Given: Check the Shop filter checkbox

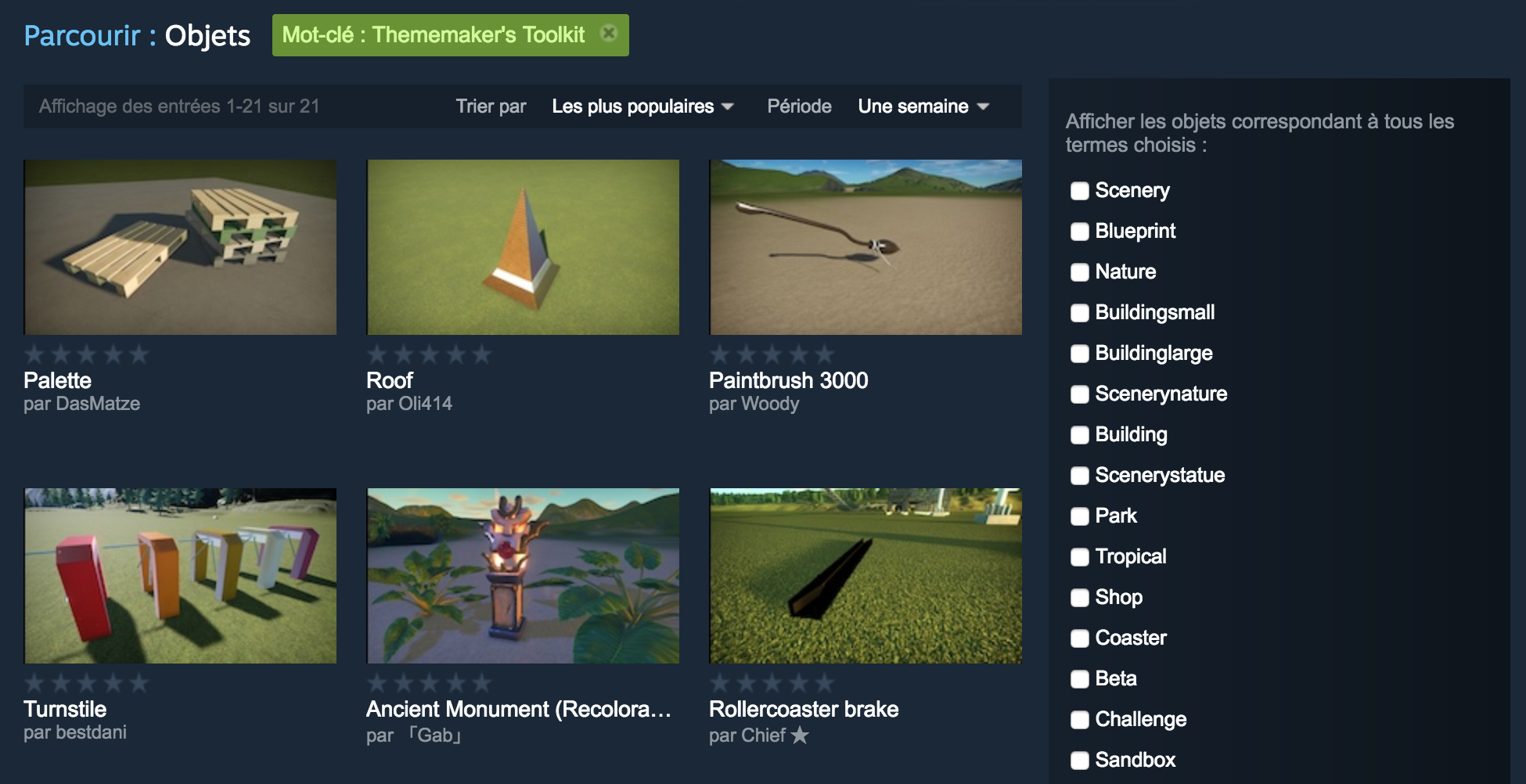Looking at the screenshot, I should tap(1079, 598).
